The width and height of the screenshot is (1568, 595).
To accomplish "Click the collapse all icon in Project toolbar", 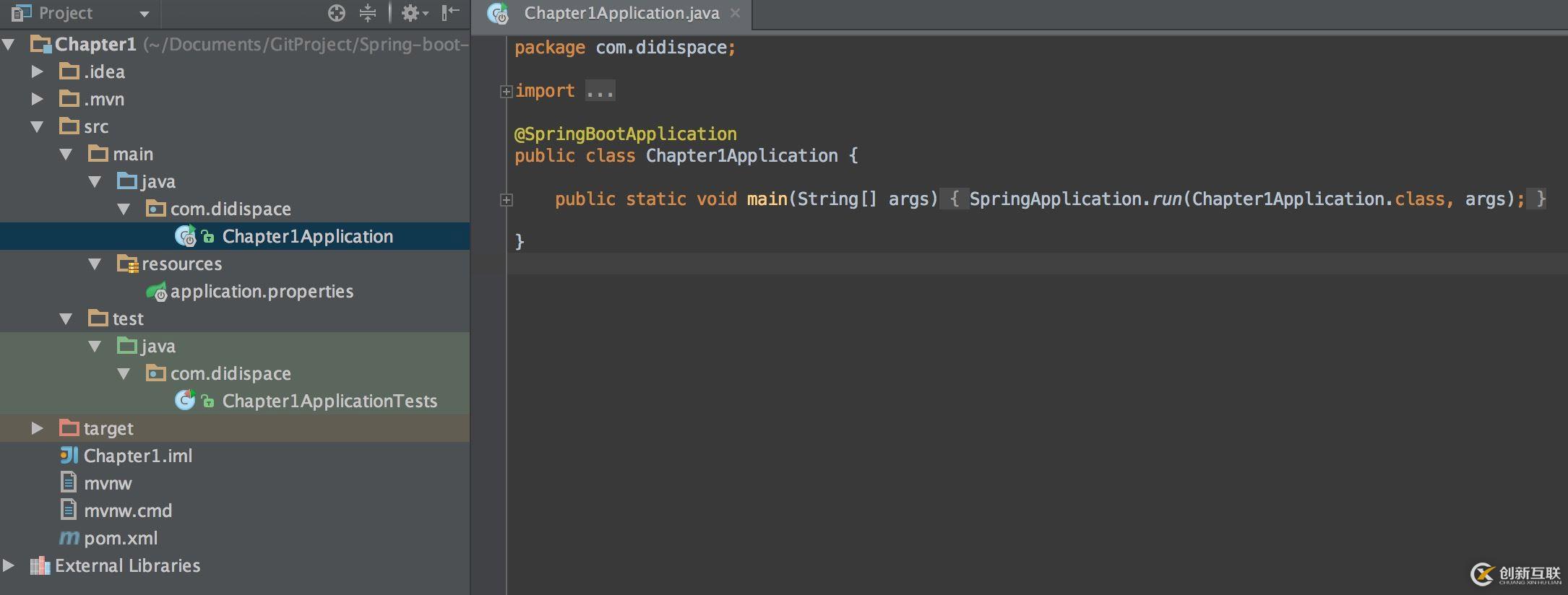I will (368, 13).
